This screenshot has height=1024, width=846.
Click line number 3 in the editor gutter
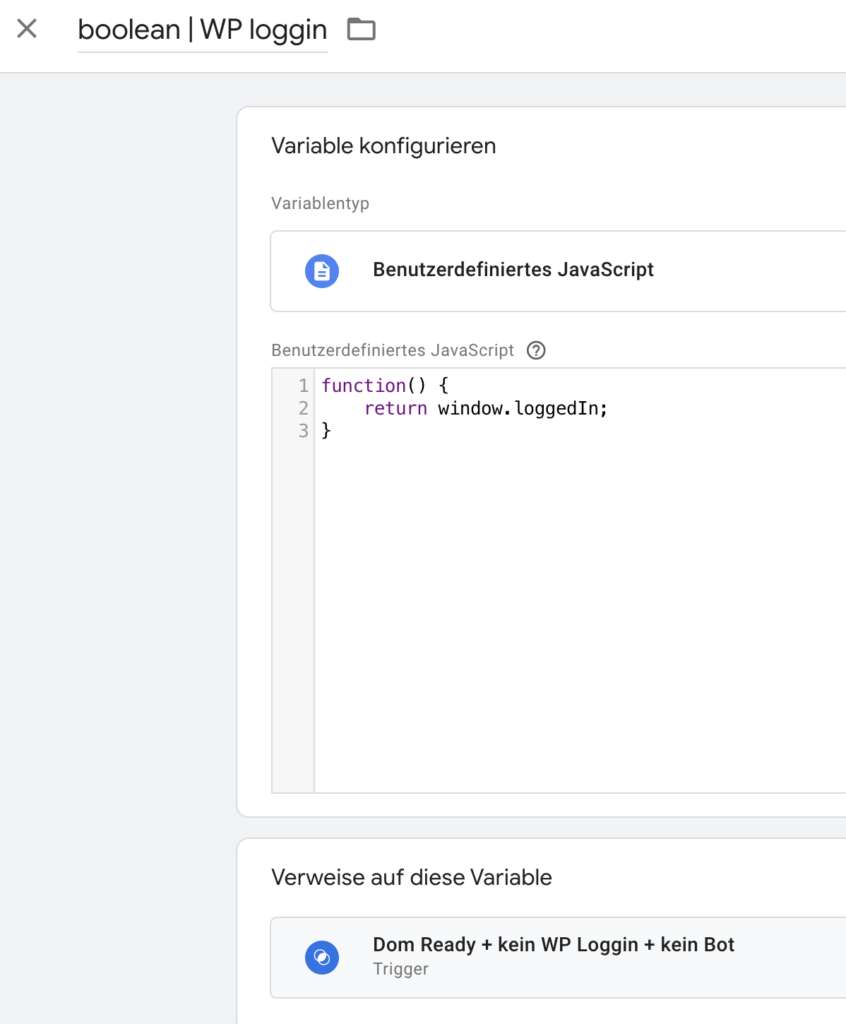click(x=303, y=431)
